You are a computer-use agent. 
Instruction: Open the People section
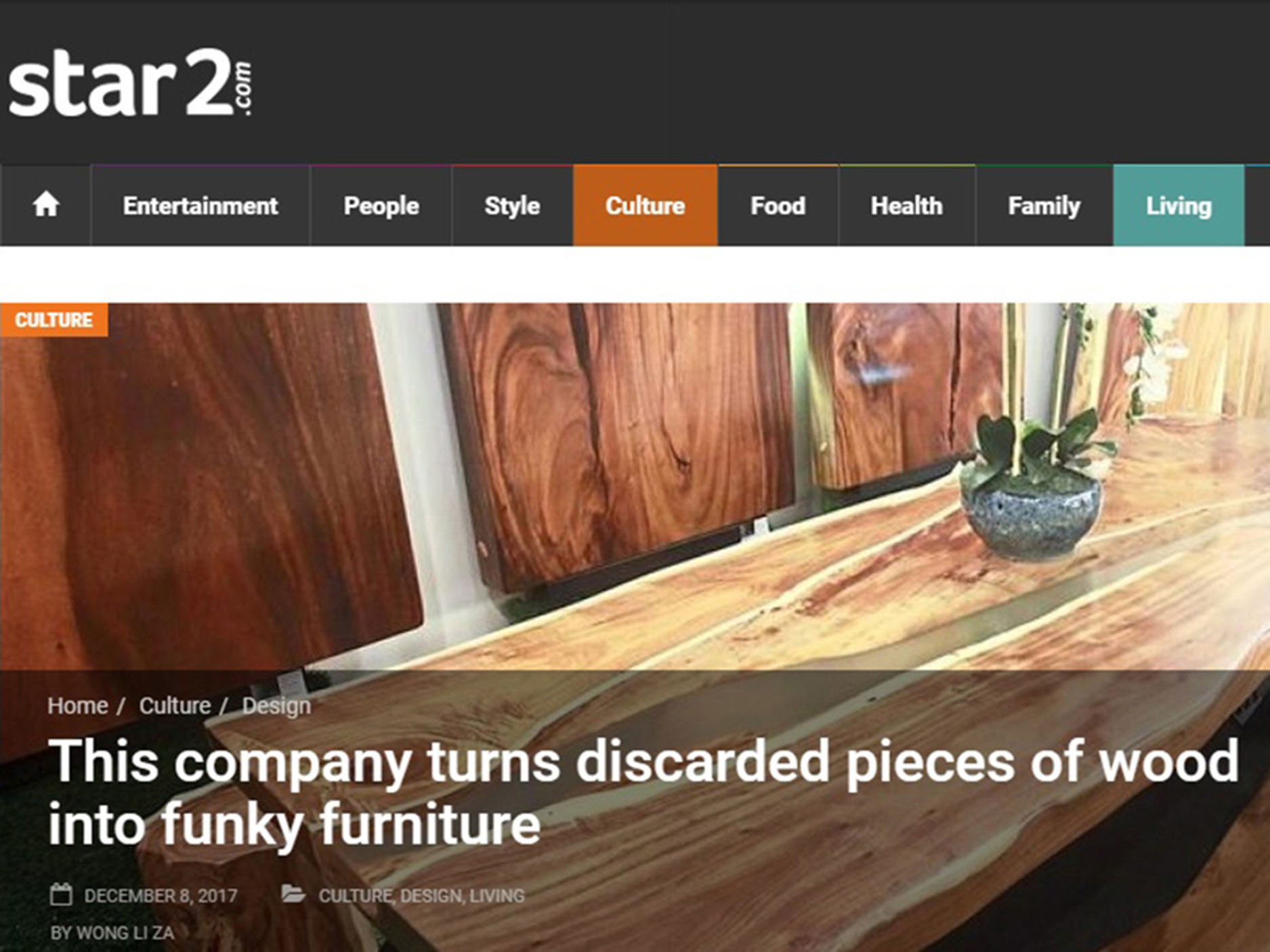pos(381,206)
